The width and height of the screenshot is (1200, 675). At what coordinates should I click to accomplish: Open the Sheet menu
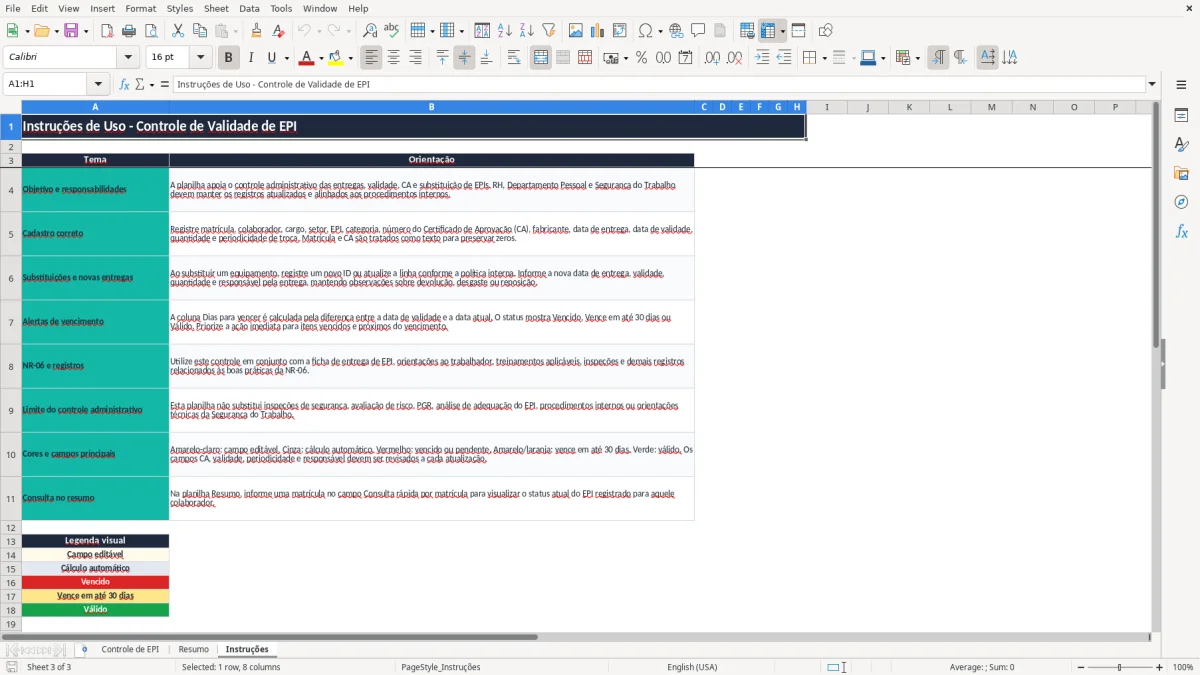(216, 8)
